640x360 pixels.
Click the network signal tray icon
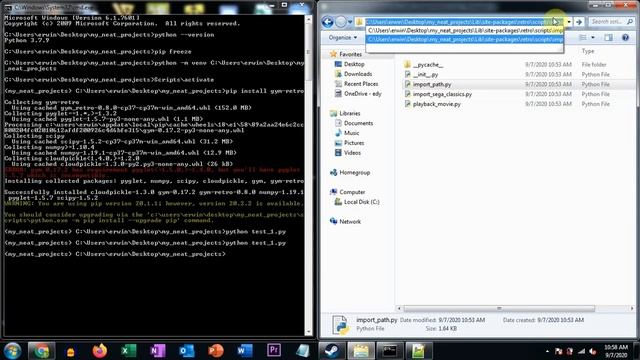point(581,351)
